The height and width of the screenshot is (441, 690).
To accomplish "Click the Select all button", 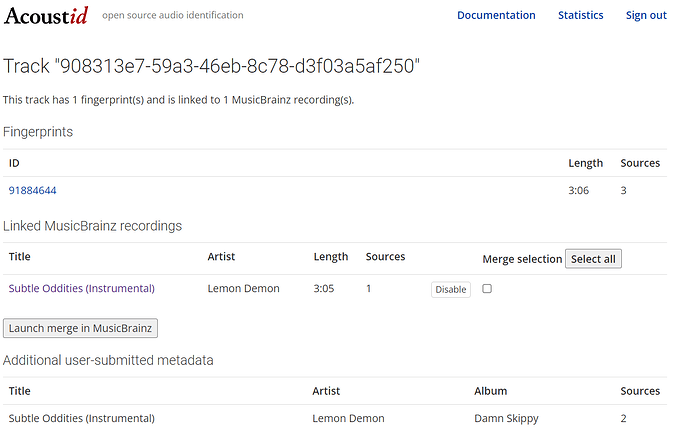I will click(x=593, y=259).
